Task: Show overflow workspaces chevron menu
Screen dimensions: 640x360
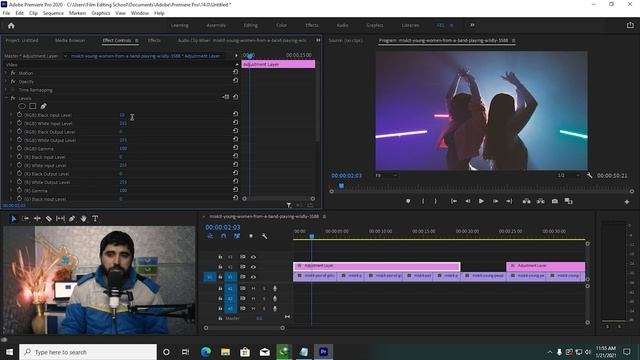Action: click(472, 25)
